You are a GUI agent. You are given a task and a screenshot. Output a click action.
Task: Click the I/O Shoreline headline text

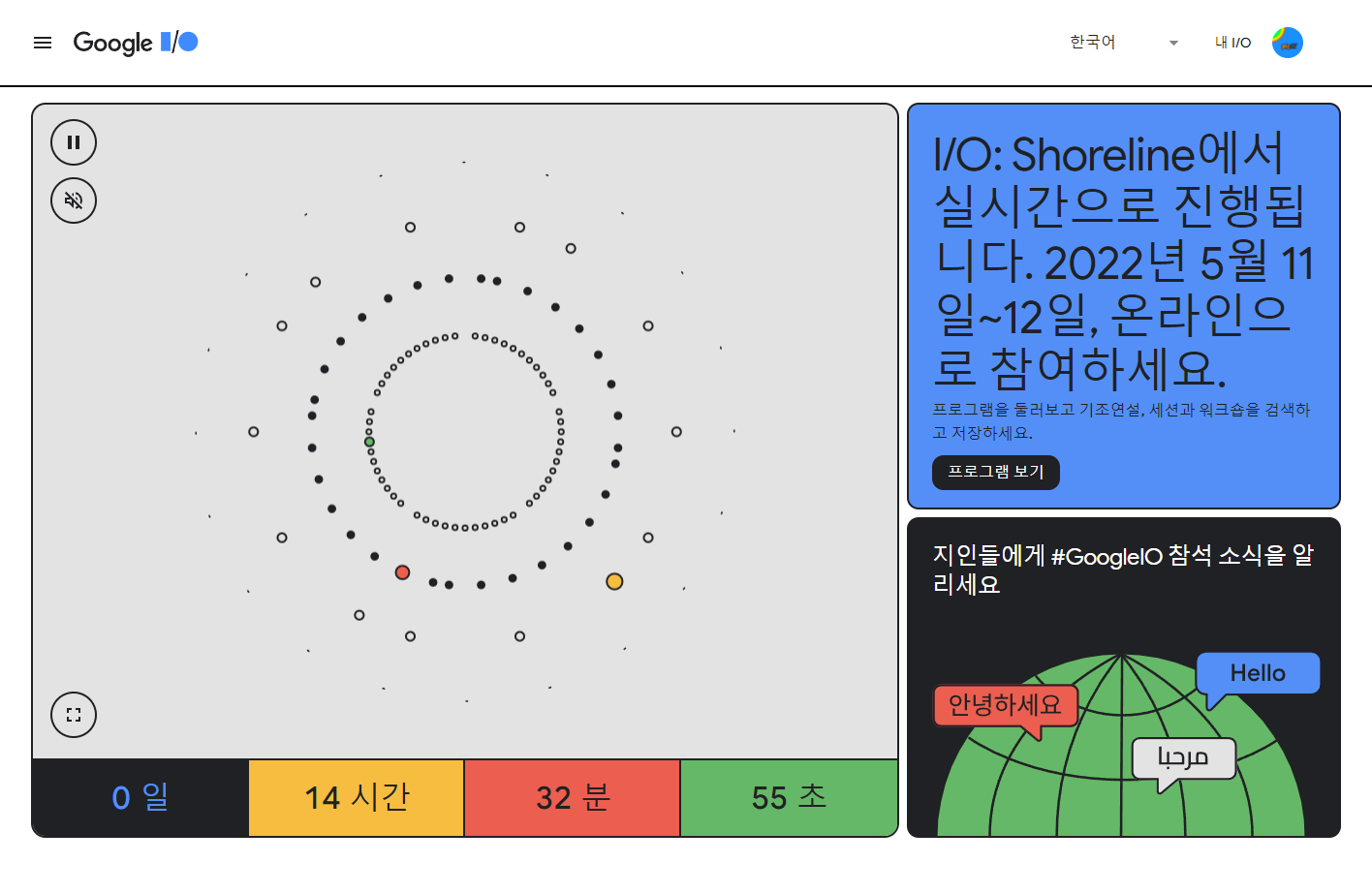pos(1124,260)
